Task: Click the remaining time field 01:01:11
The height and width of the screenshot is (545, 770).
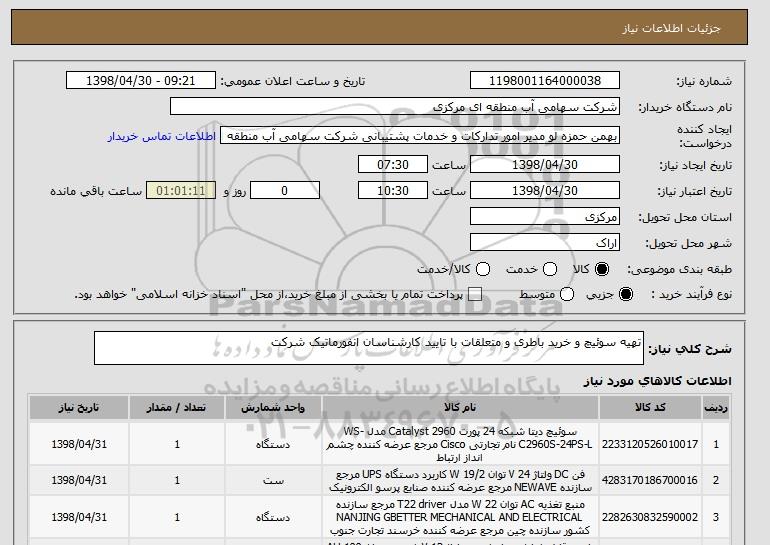Action: [x=181, y=191]
